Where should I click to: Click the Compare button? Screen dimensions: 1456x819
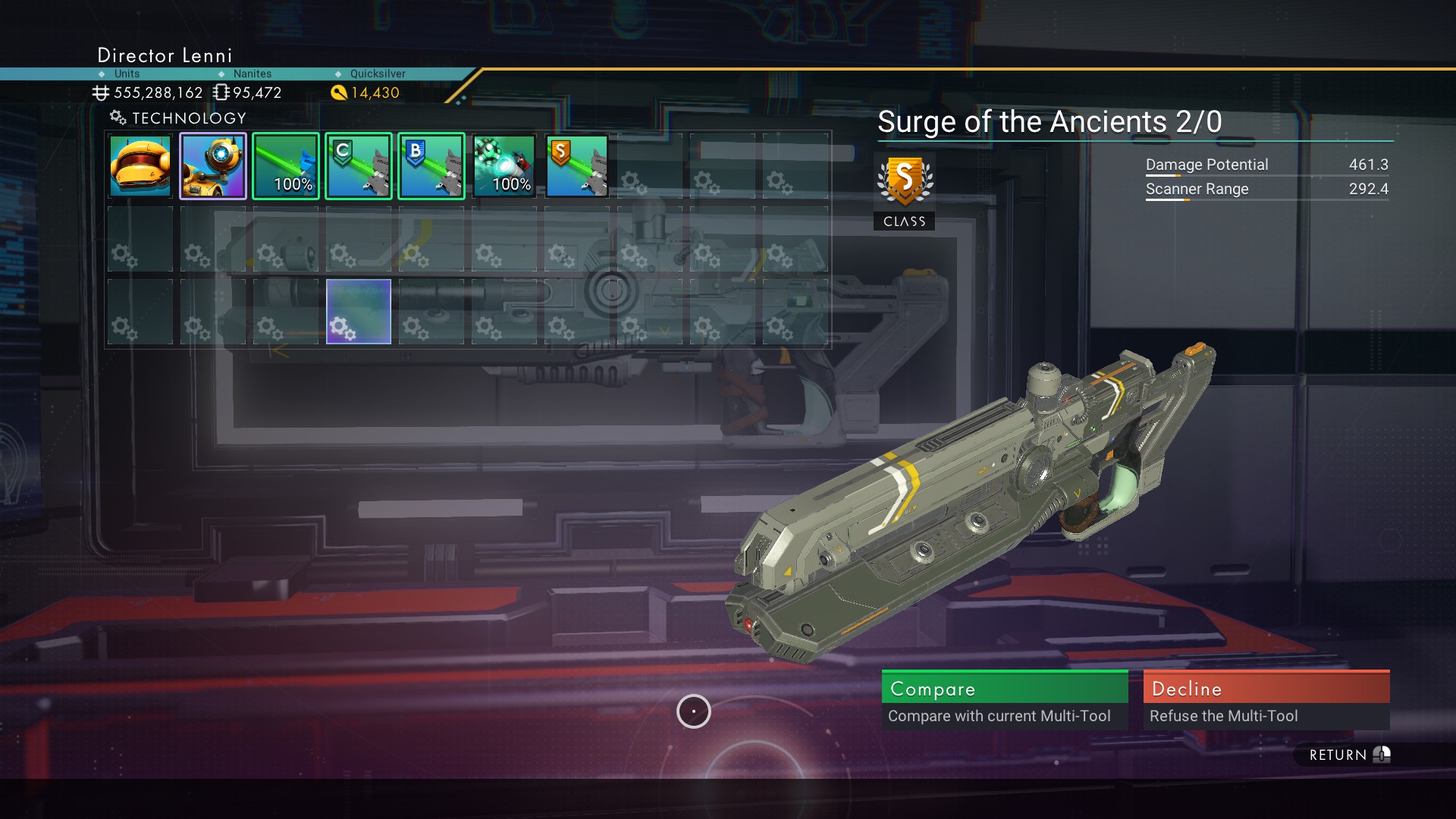[x=1005, y=699]
